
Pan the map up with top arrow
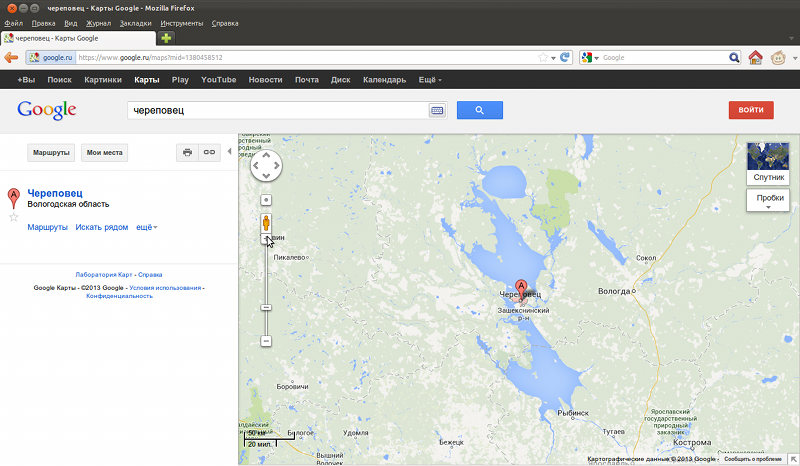coord(266,155)
